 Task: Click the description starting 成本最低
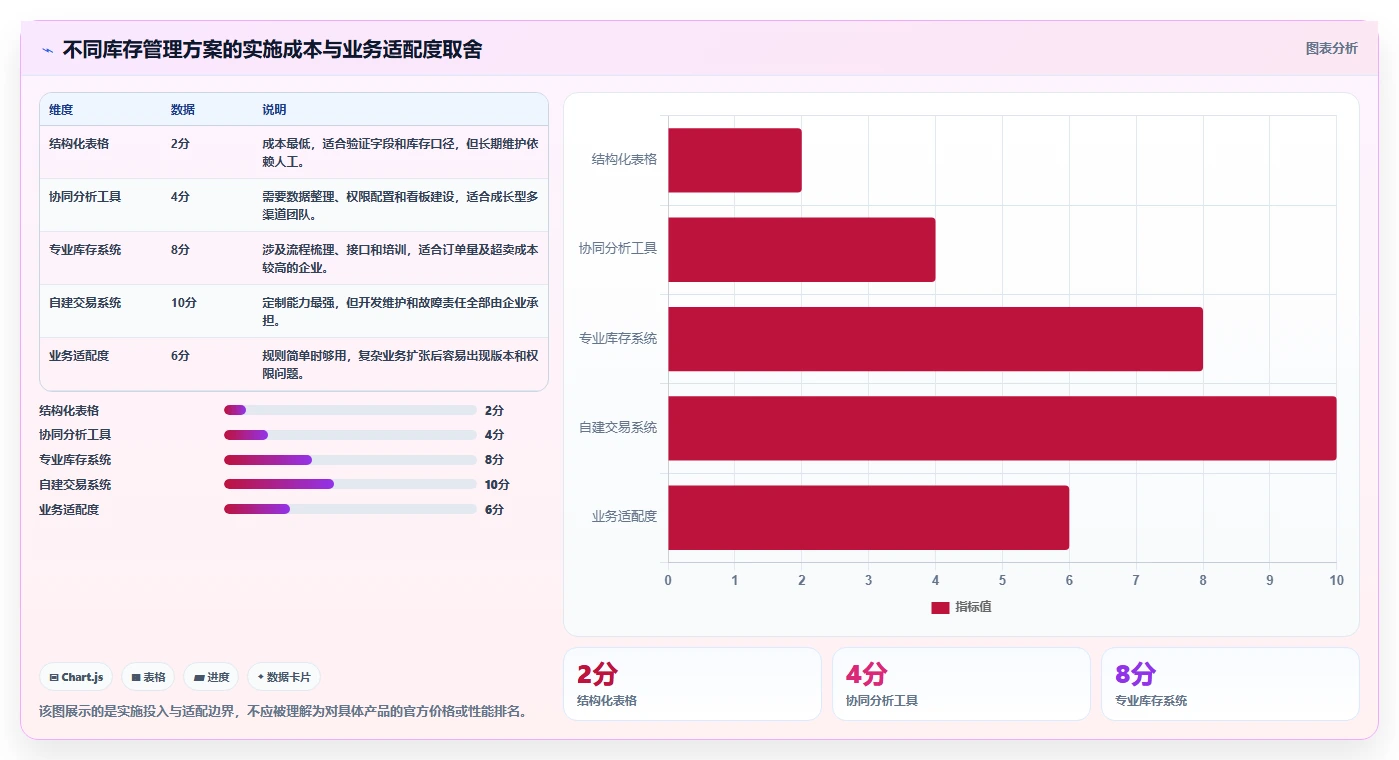point(400,152)
